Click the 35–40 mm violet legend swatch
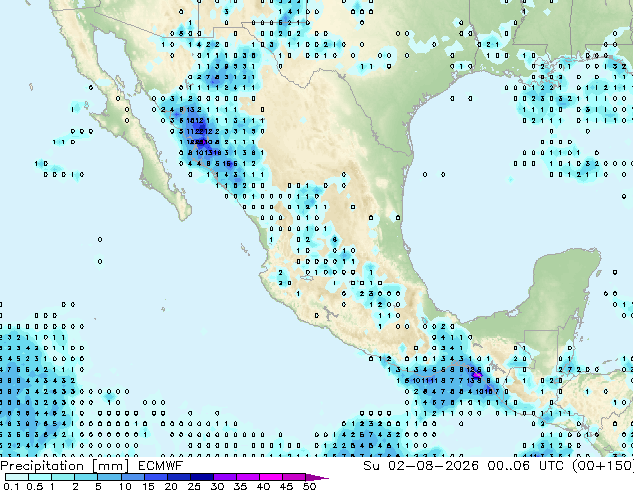 click(x=247, y=477)
